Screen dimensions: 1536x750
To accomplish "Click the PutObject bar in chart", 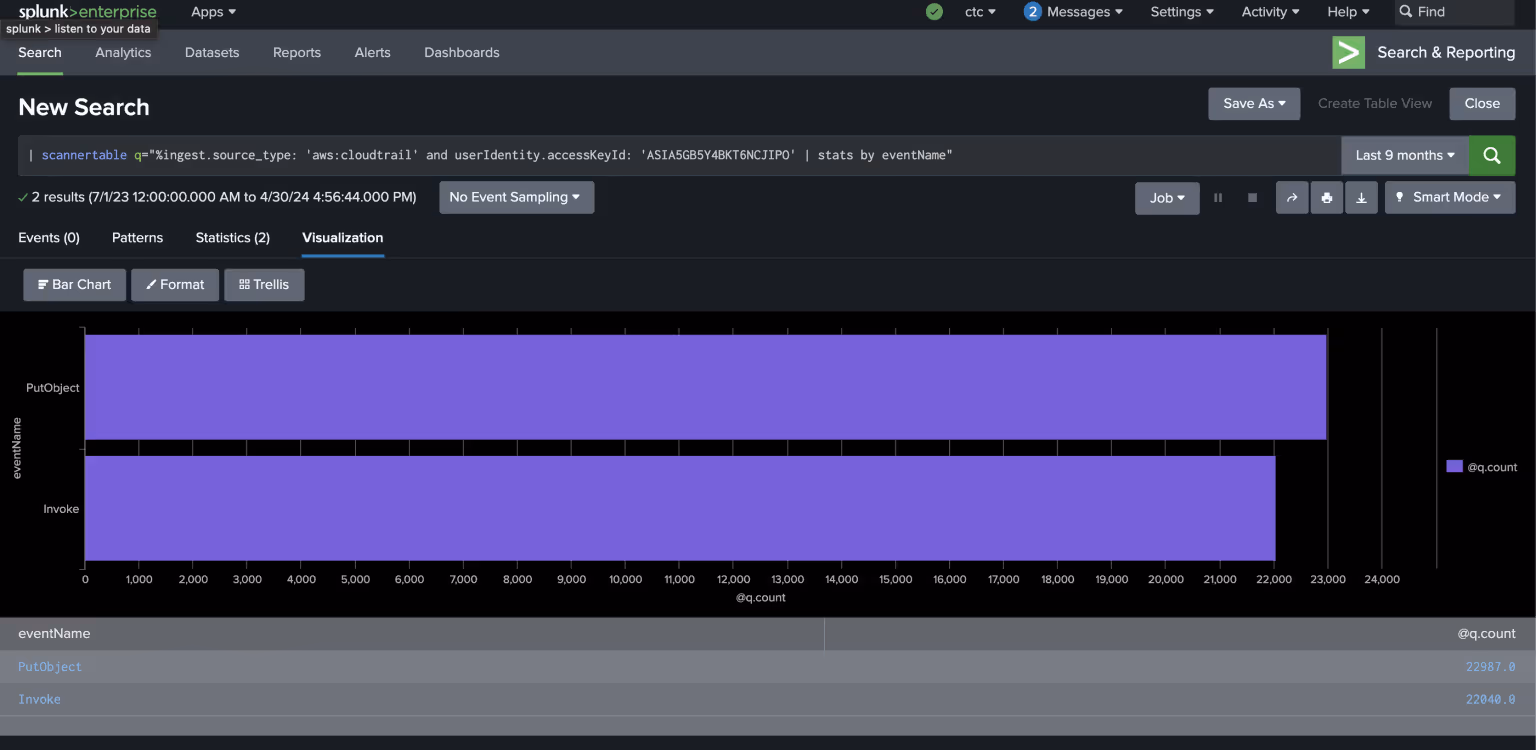I will click(x=706, y=387).
